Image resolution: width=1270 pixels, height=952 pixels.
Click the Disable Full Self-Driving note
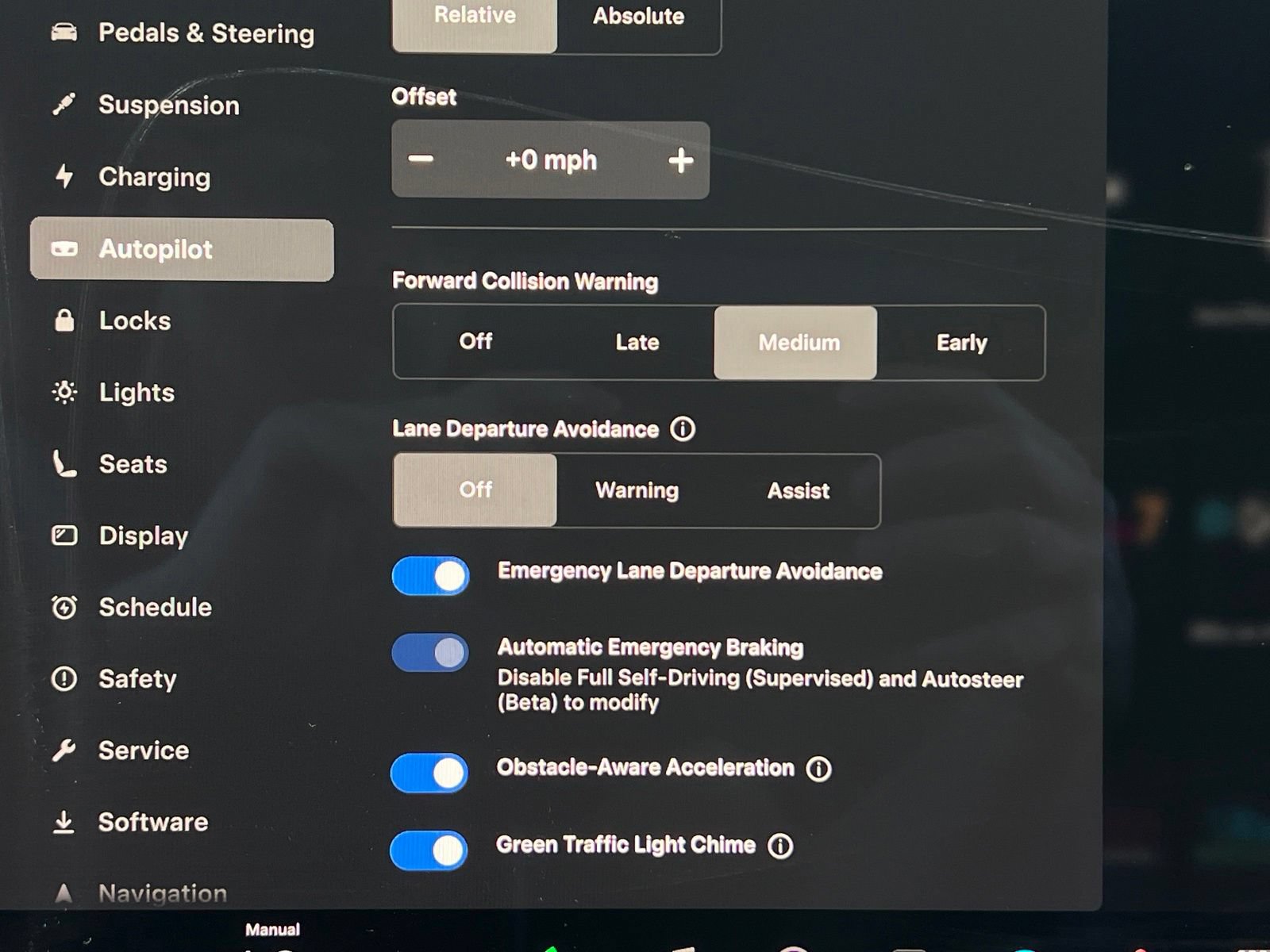pos(760,690)
